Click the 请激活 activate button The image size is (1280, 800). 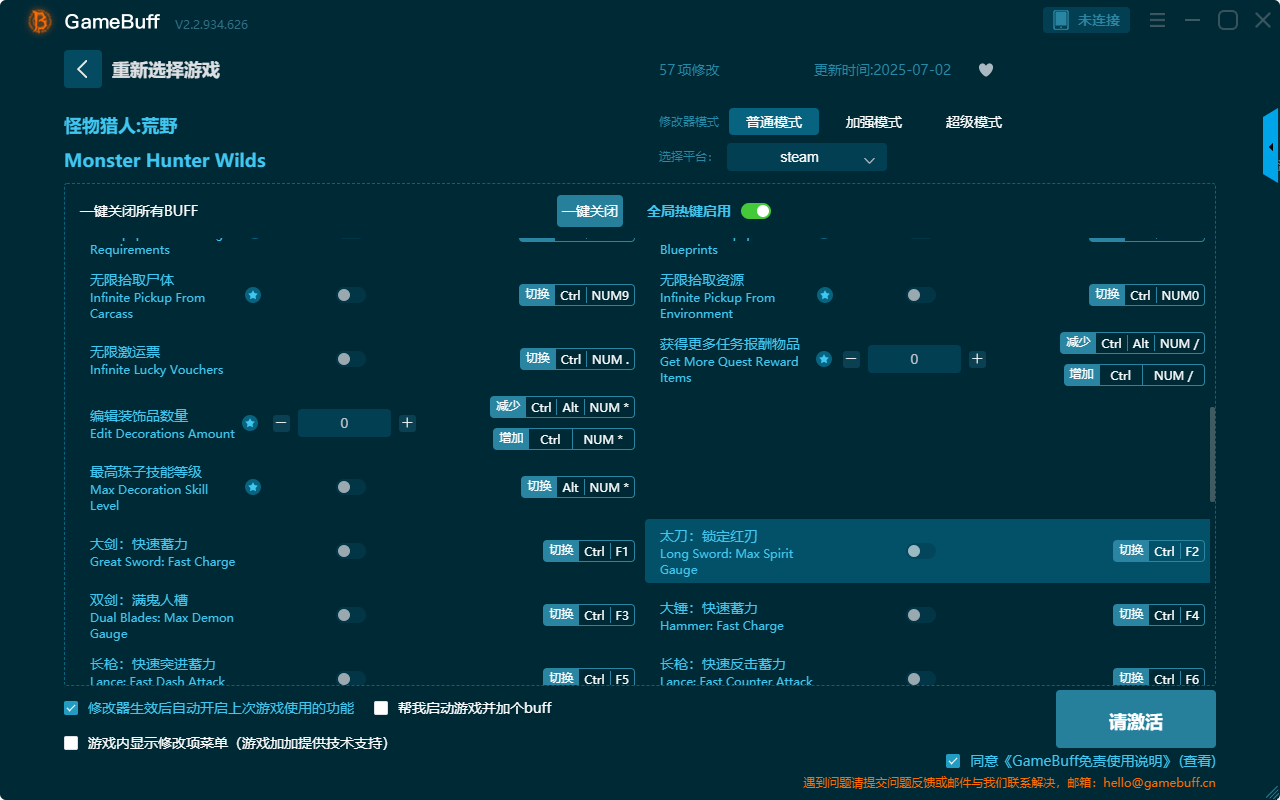1136,719
